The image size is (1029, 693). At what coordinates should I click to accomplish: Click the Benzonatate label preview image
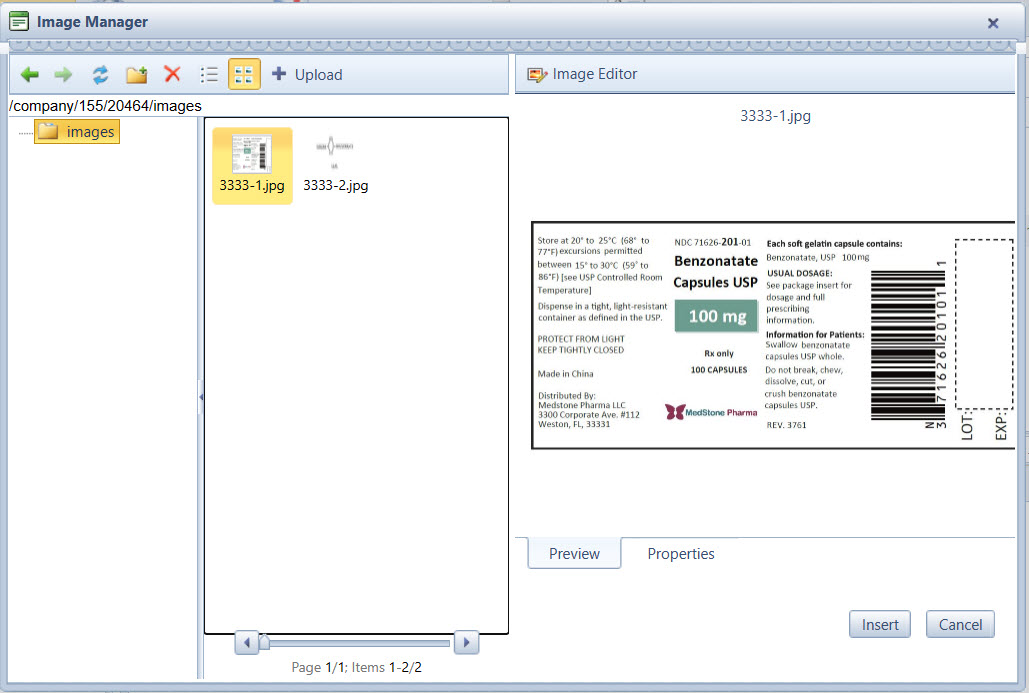[x=773, y=335]
